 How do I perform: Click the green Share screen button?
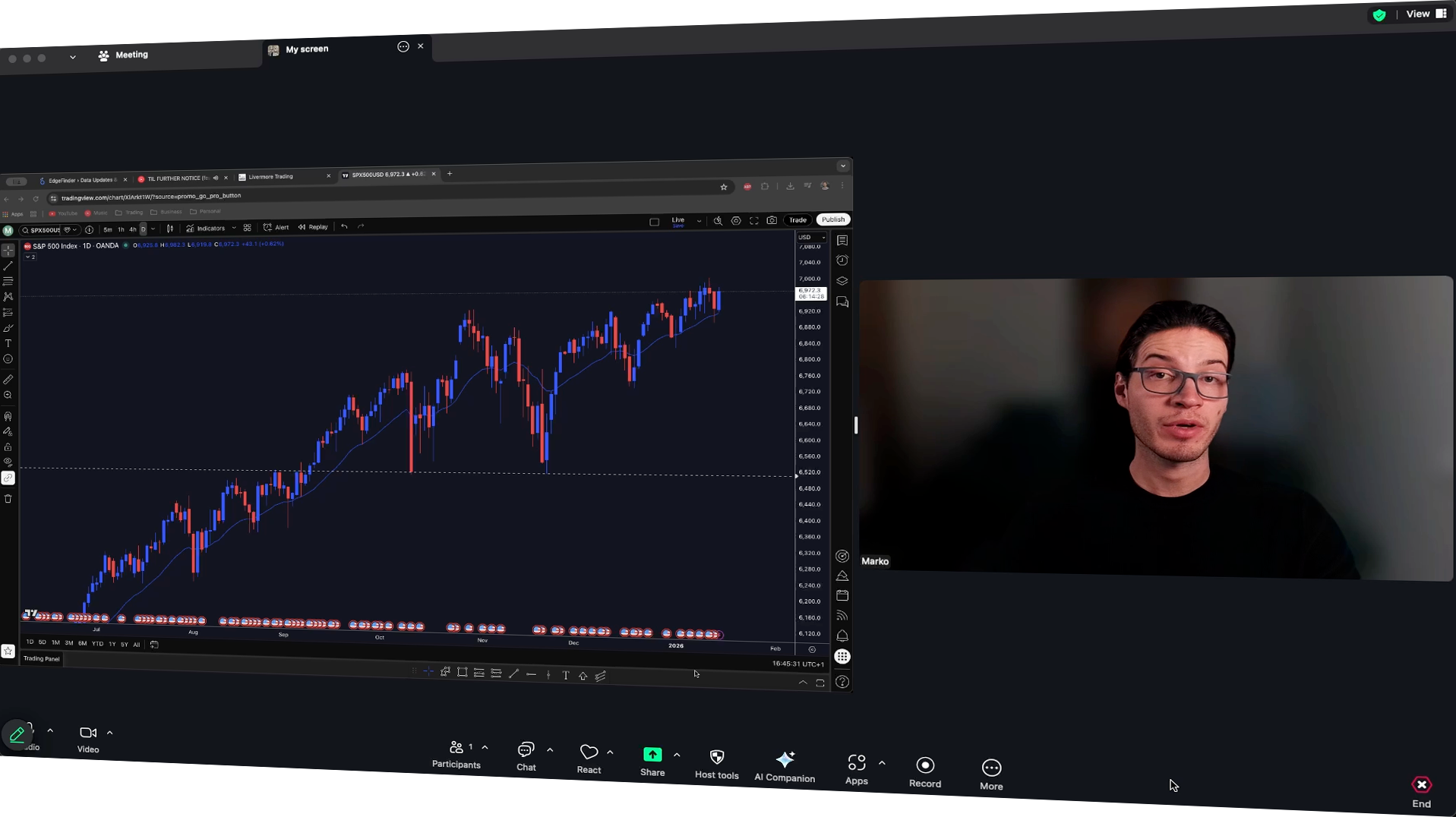click(652, 762)
